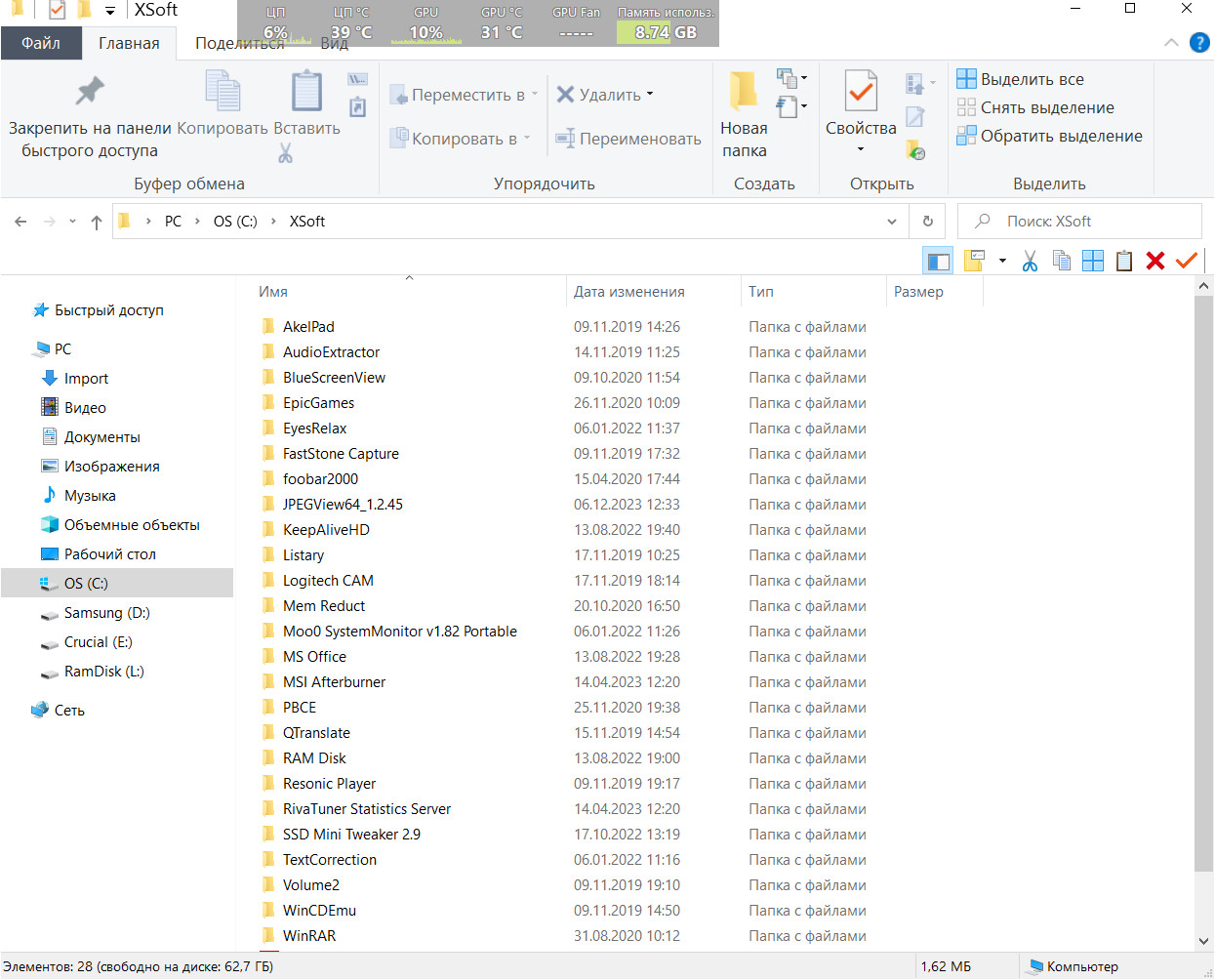Switch to the Главная ribbon tab

129,43
